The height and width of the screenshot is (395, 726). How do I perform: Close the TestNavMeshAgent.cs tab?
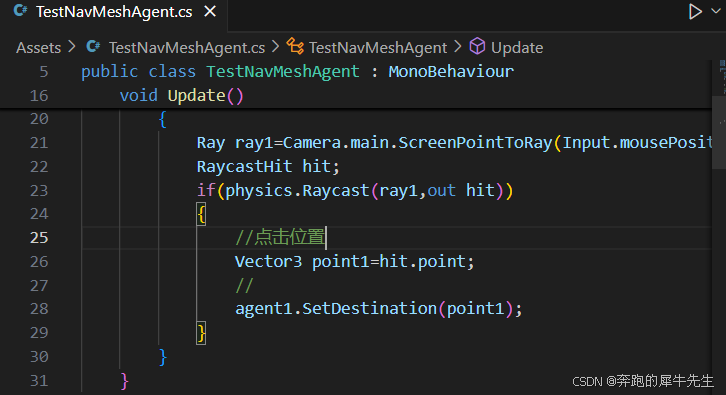(x=210, y=12)
